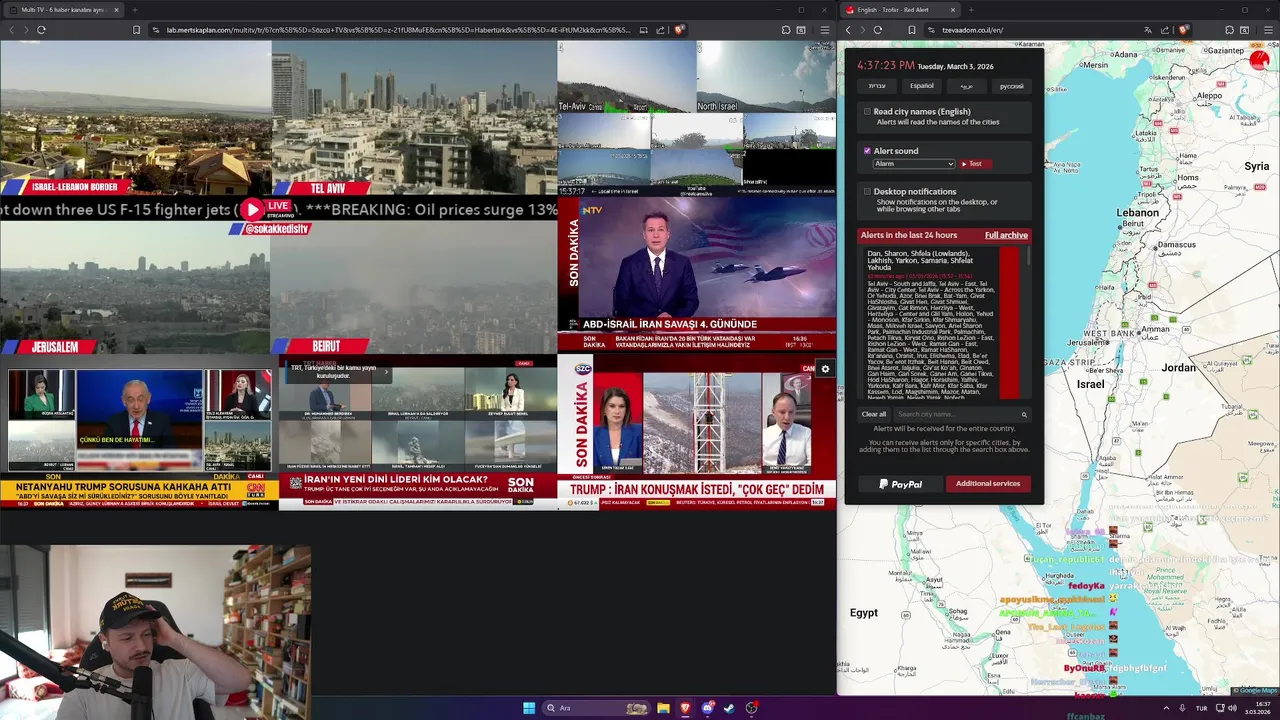Go back in the Multi TV browser window
1280x720 pixels.
tap(11, 30)
